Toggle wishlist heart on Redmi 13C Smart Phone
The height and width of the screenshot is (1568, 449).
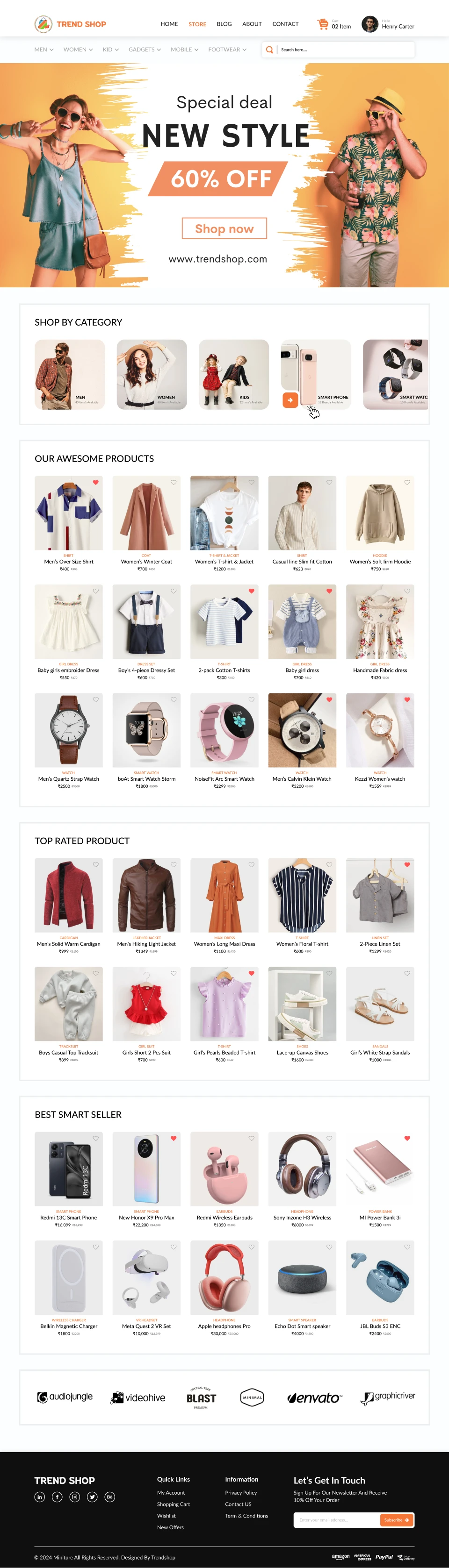pos(96,1138)
